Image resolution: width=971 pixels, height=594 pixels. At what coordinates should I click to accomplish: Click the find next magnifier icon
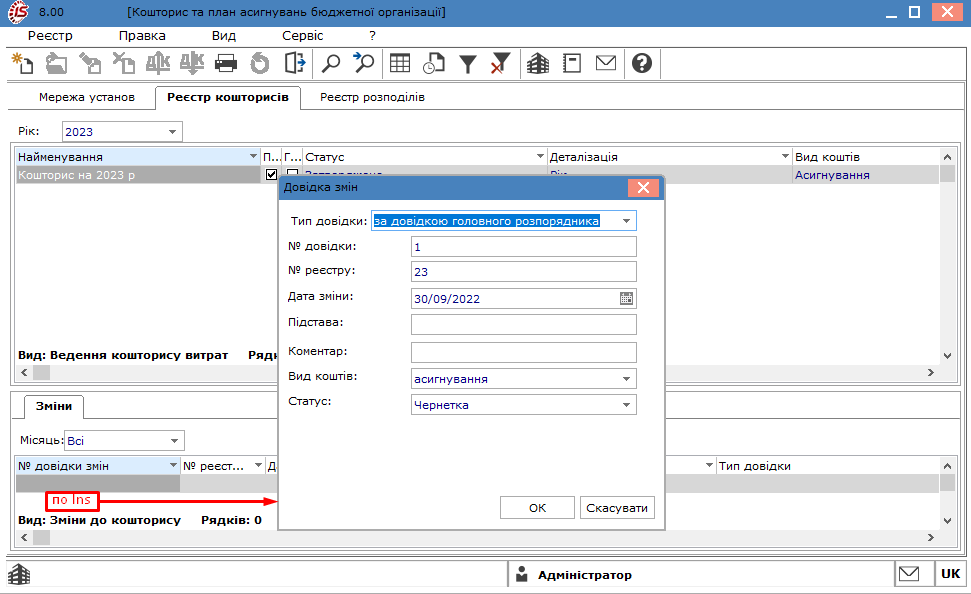pos(364,63)
